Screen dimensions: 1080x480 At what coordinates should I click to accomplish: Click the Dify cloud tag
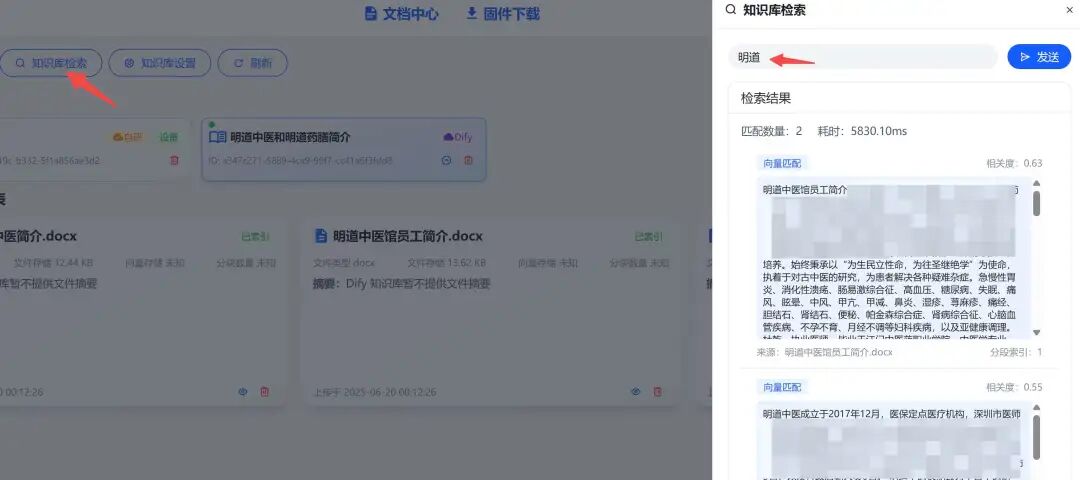(457, 137)
